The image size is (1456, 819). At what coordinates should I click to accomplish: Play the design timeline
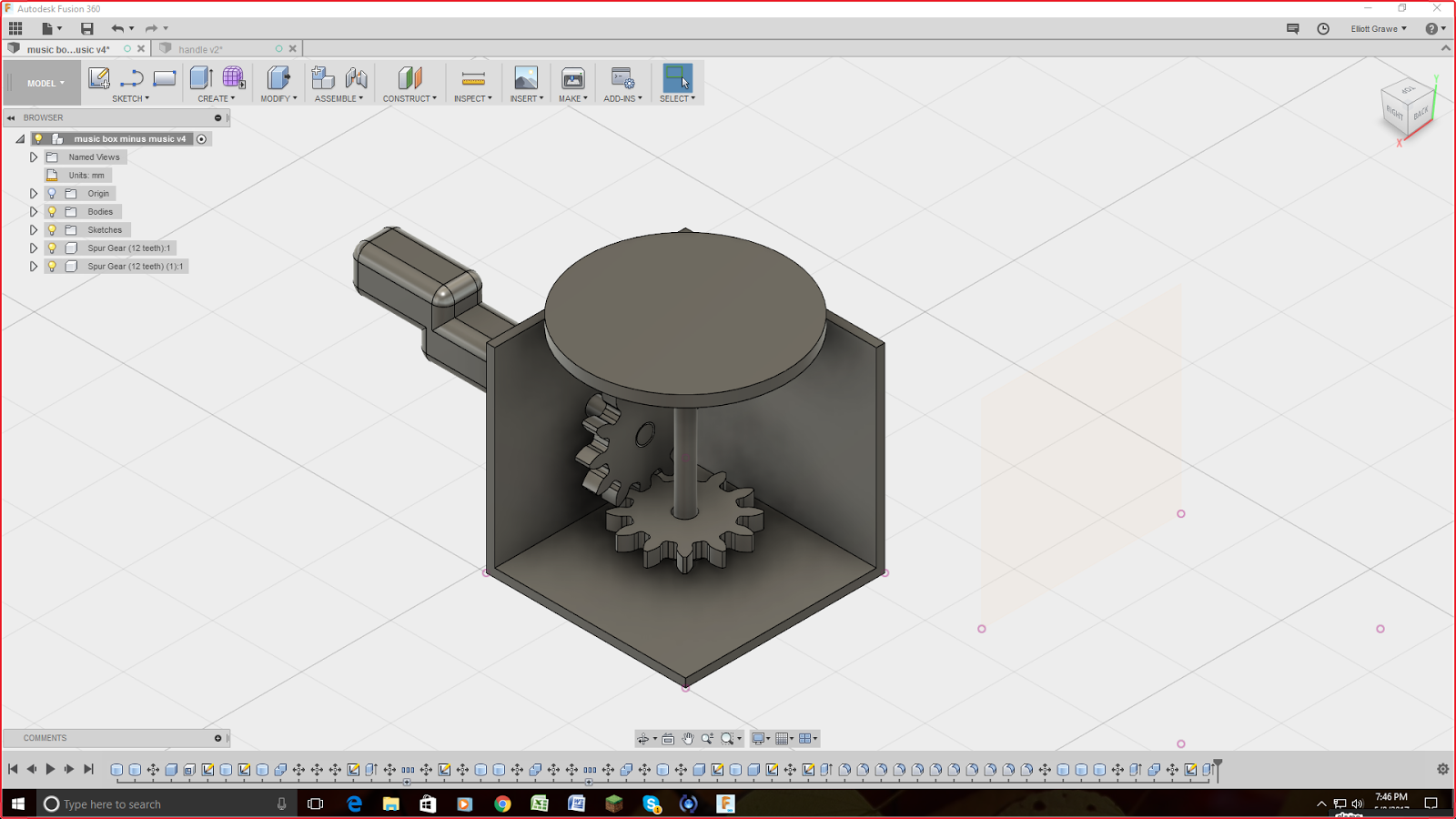click(x=50, y=769)
